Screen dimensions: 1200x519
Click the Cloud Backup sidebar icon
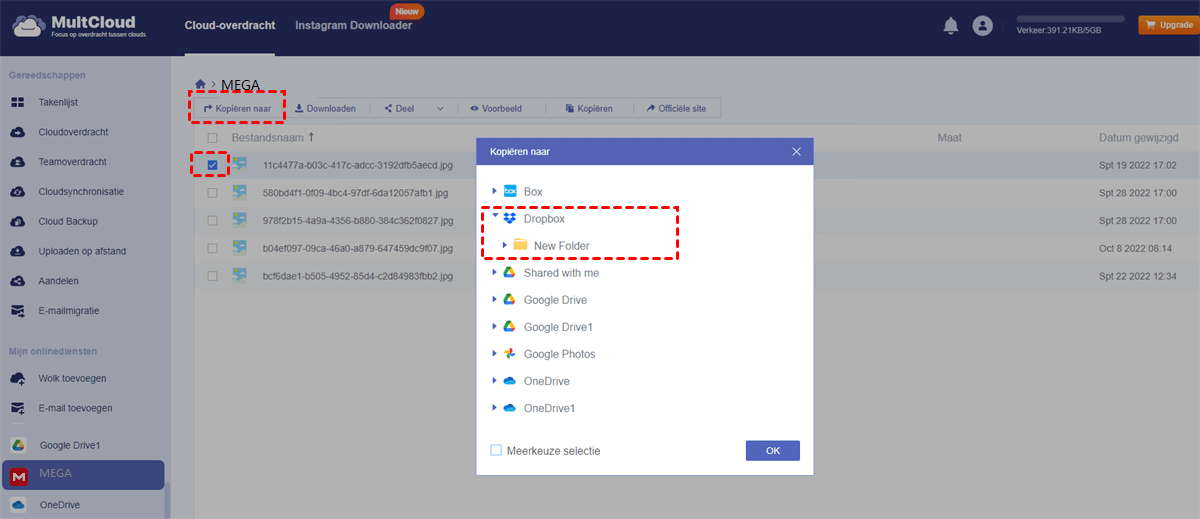(18, 222)
